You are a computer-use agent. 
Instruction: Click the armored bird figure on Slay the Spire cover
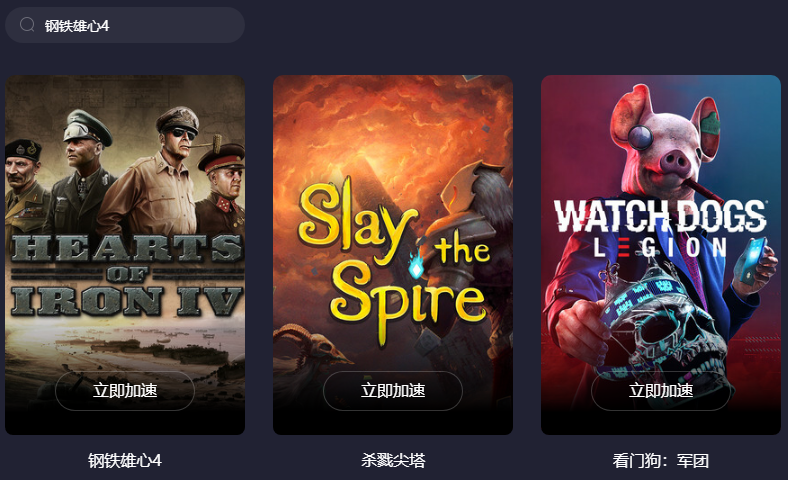(470, 211)
